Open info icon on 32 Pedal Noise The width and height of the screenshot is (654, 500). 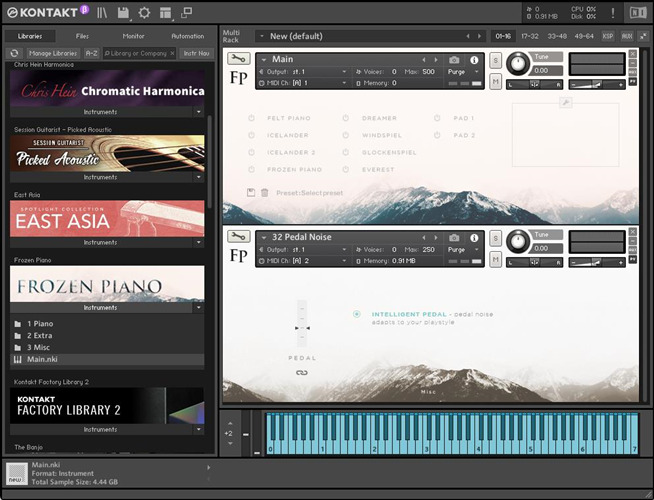[474, 237]
